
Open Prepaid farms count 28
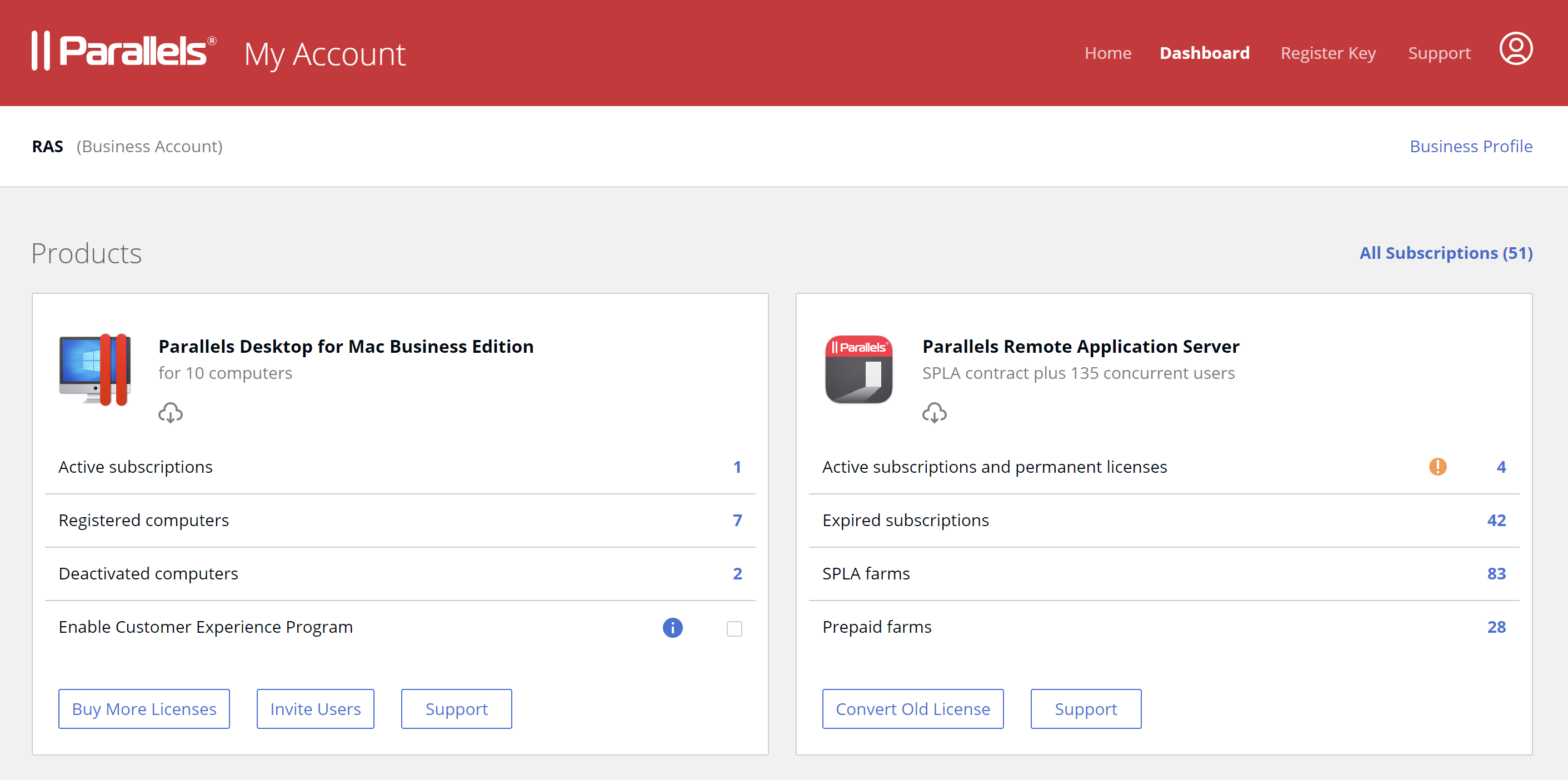[x=1497, y=627]
